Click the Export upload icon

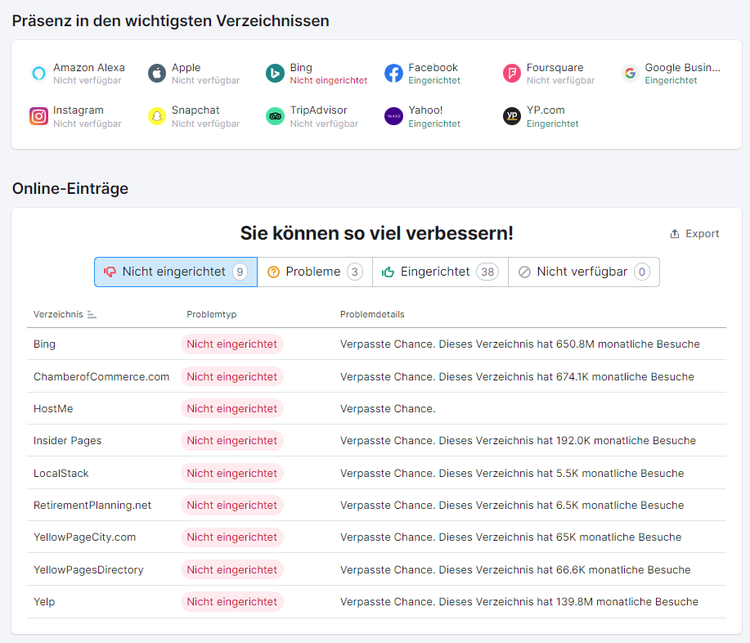pyautogui.click(x=674, y=233)
